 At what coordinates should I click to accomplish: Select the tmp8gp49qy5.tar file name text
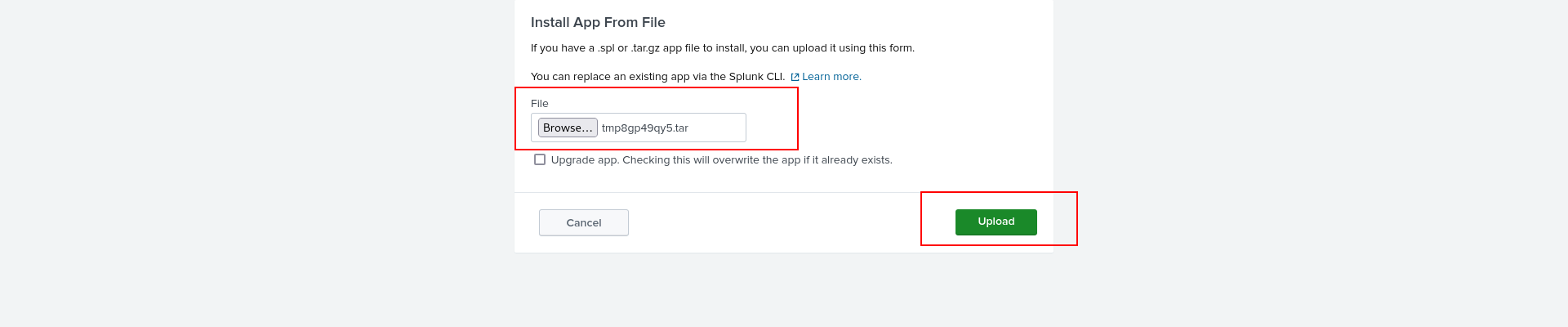[x=645, y=128]
